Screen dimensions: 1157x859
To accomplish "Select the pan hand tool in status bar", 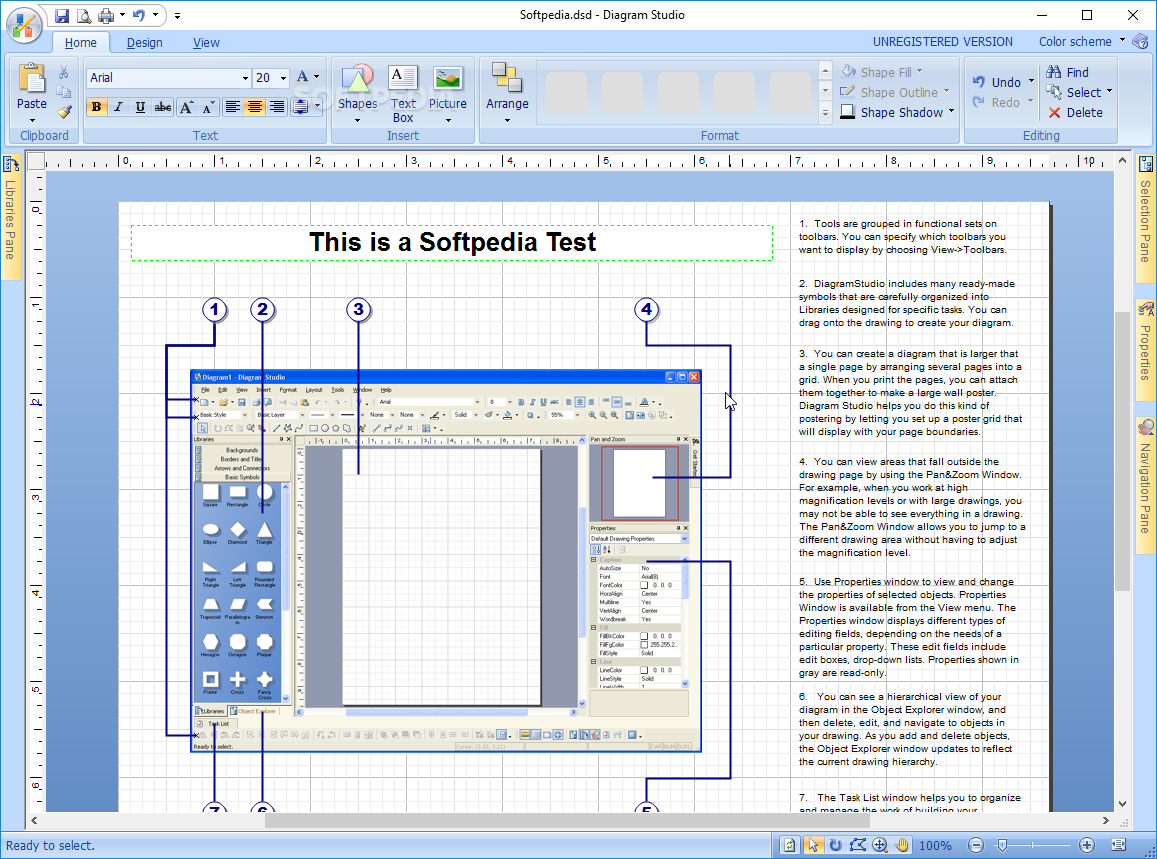I will point(902,845).
